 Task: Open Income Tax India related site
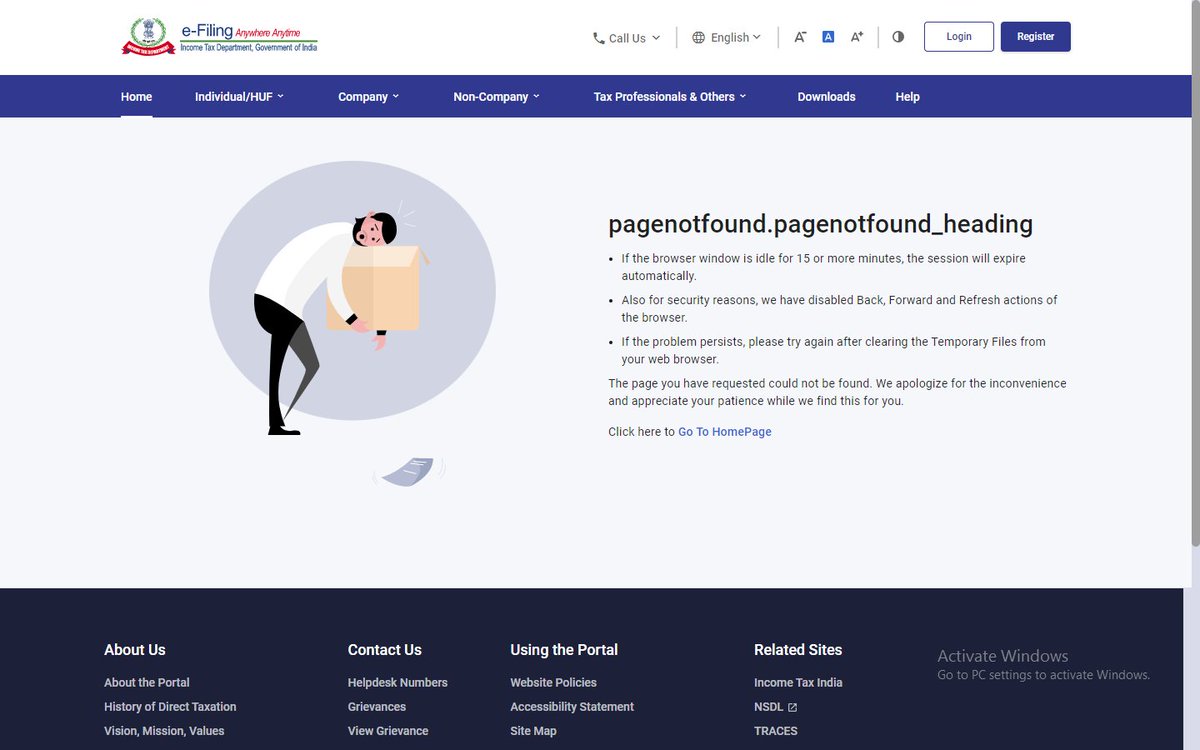point(798,683)
